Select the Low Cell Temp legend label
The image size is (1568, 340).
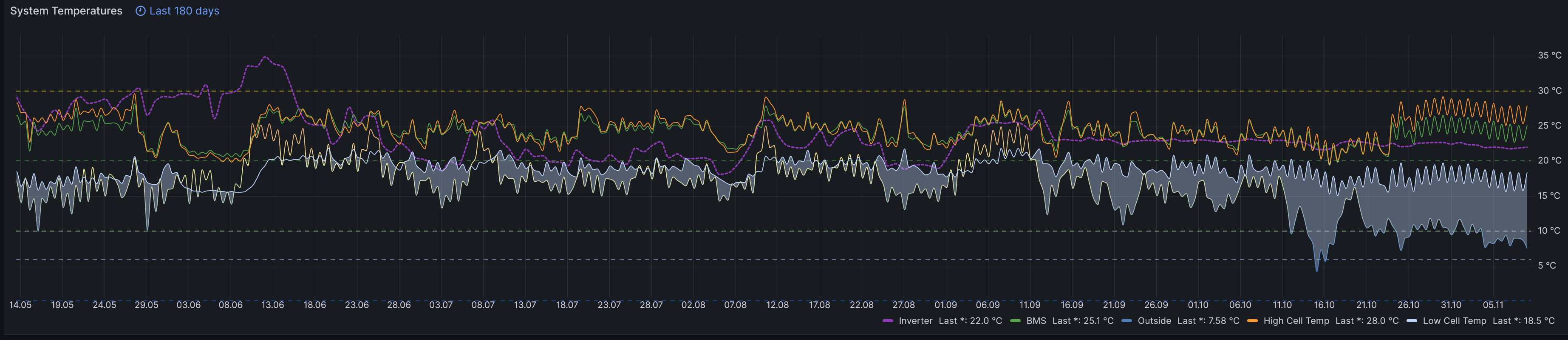[x=1454, y=321]
